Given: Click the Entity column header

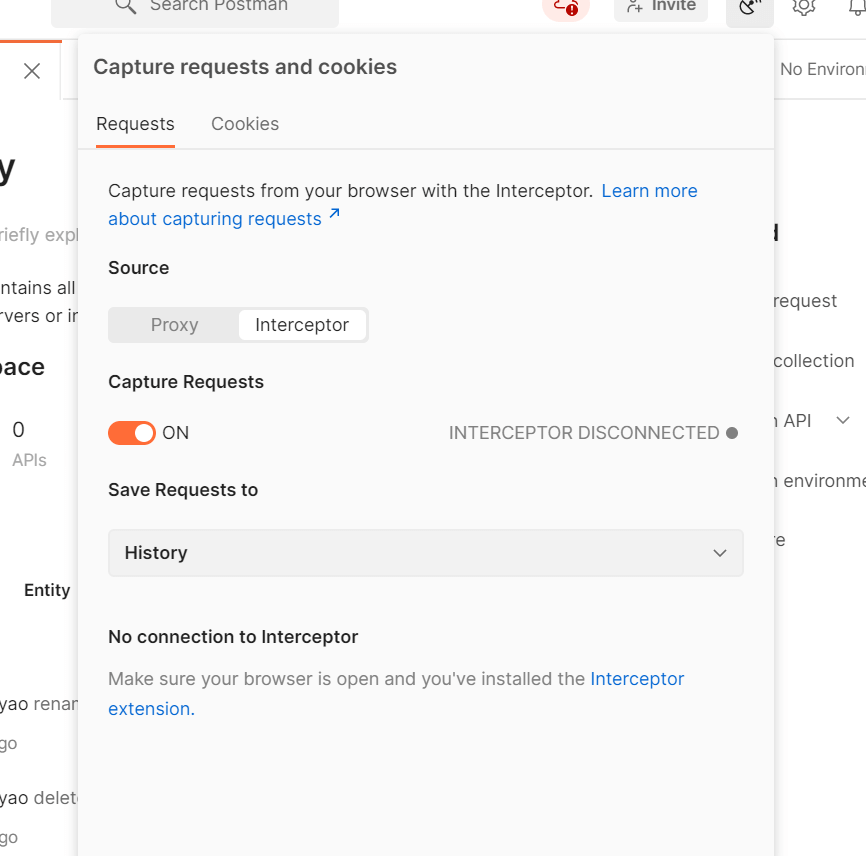Looking at the screenshot, I should coord(47,590).
